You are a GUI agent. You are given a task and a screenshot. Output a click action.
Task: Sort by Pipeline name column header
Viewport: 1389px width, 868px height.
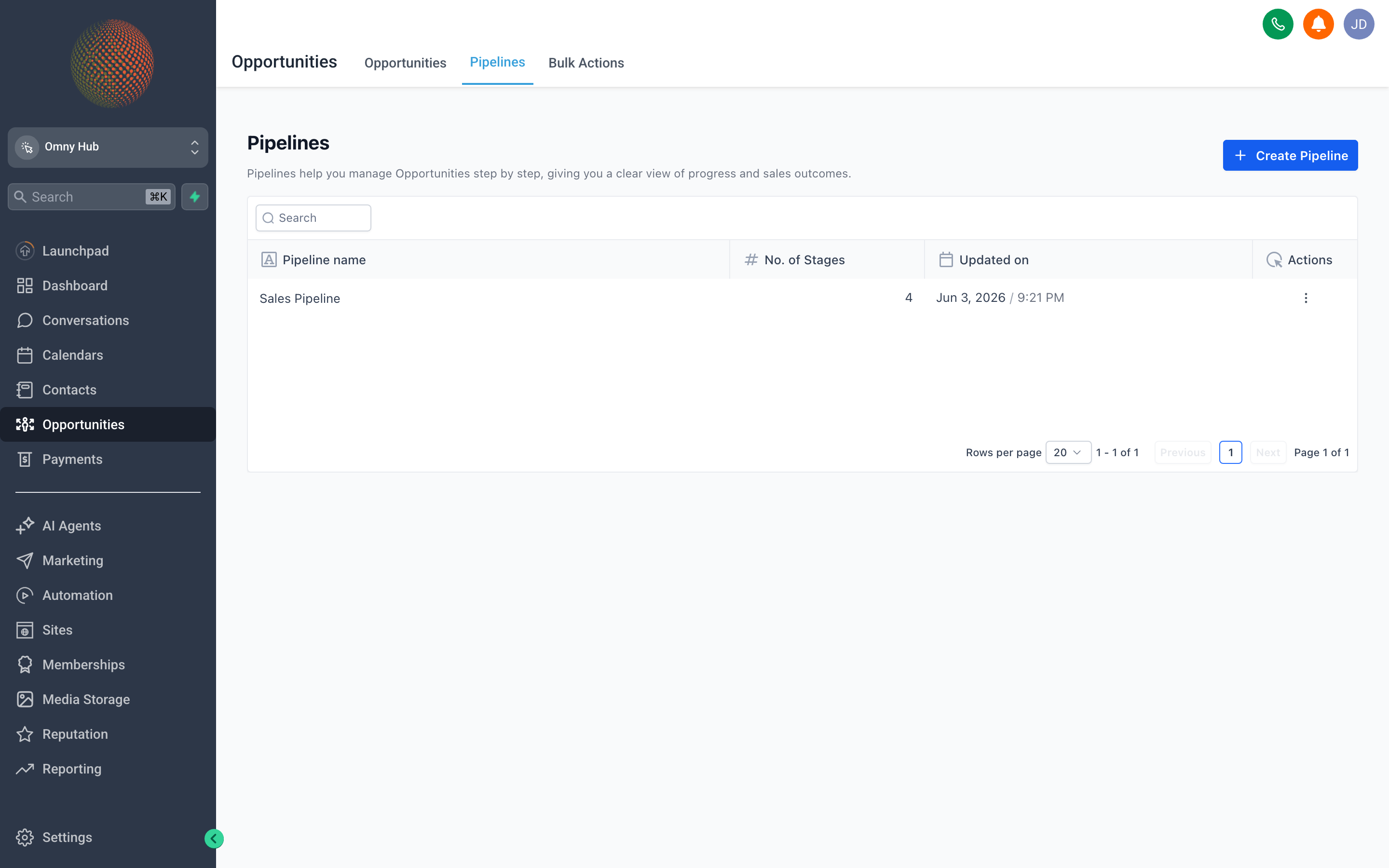pos(489,259)
